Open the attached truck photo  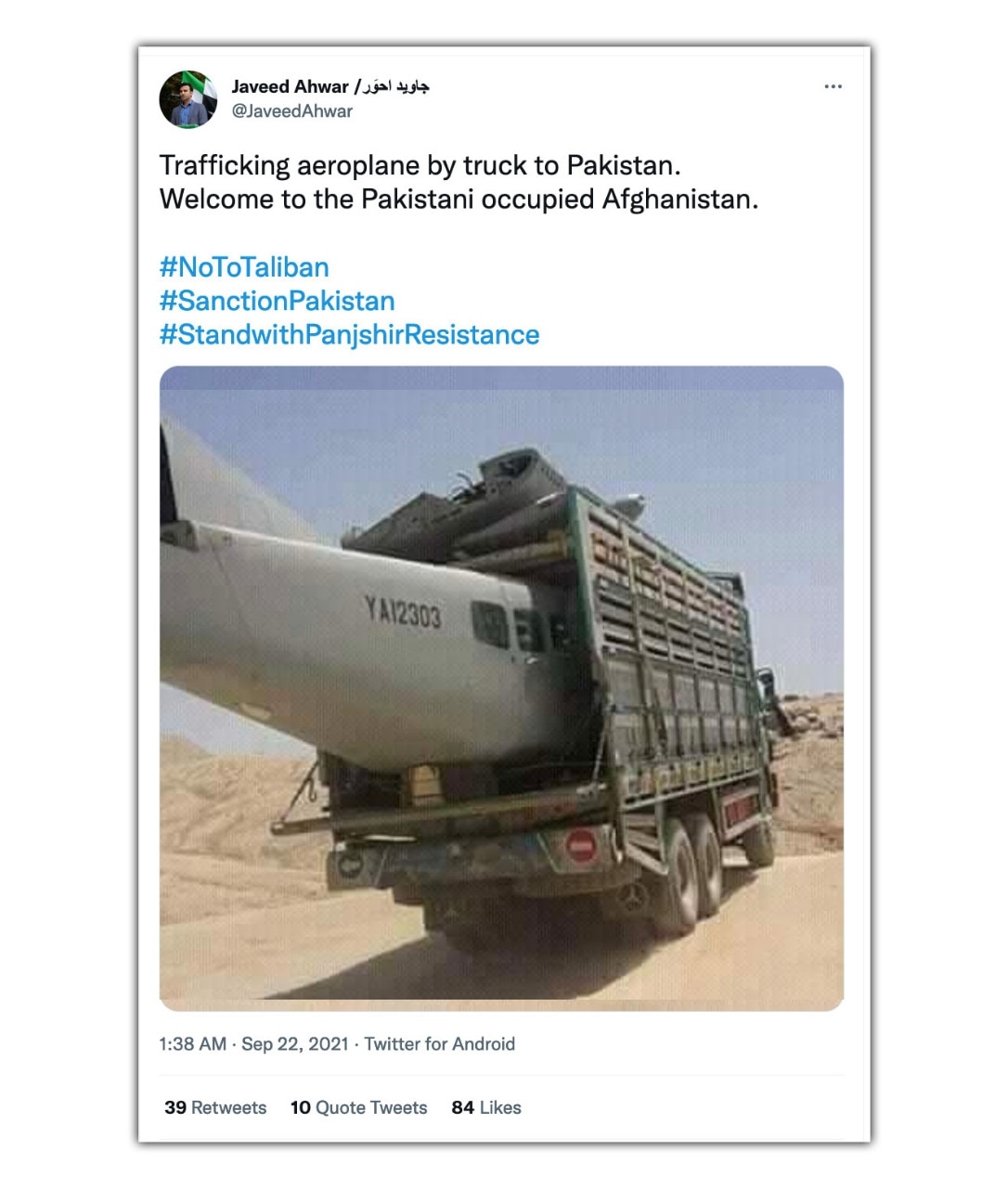coord(501,687)
